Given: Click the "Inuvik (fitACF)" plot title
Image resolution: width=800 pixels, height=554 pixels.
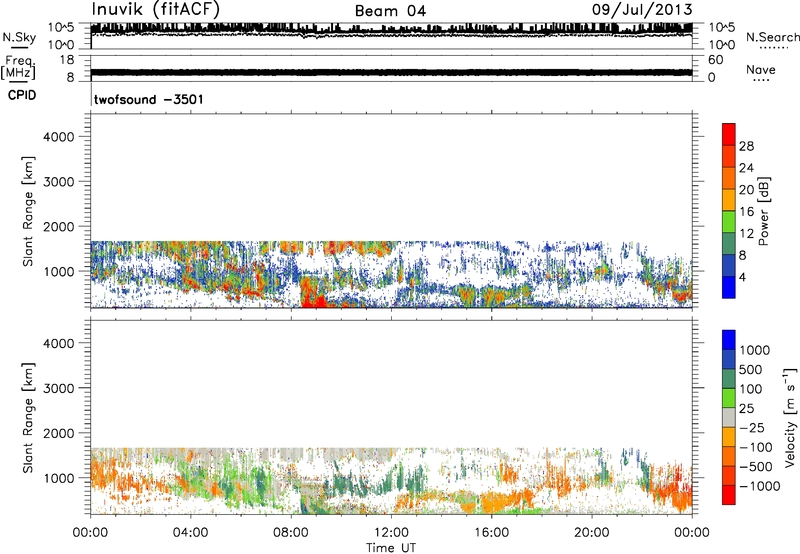Looking at the screenshot, I should [156, 10].
